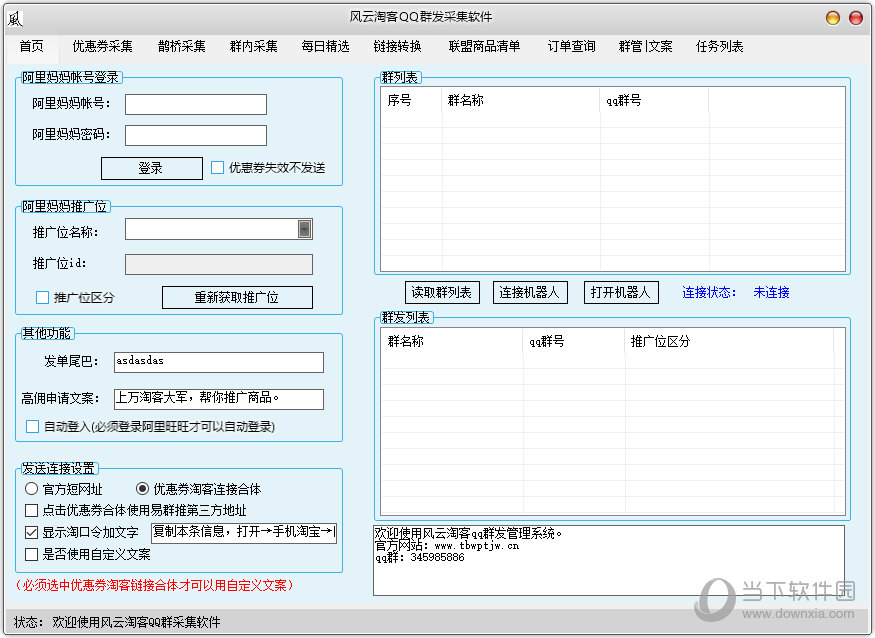
Task: Click the 淘口令 text input field
Action: [x=244, y=533]
